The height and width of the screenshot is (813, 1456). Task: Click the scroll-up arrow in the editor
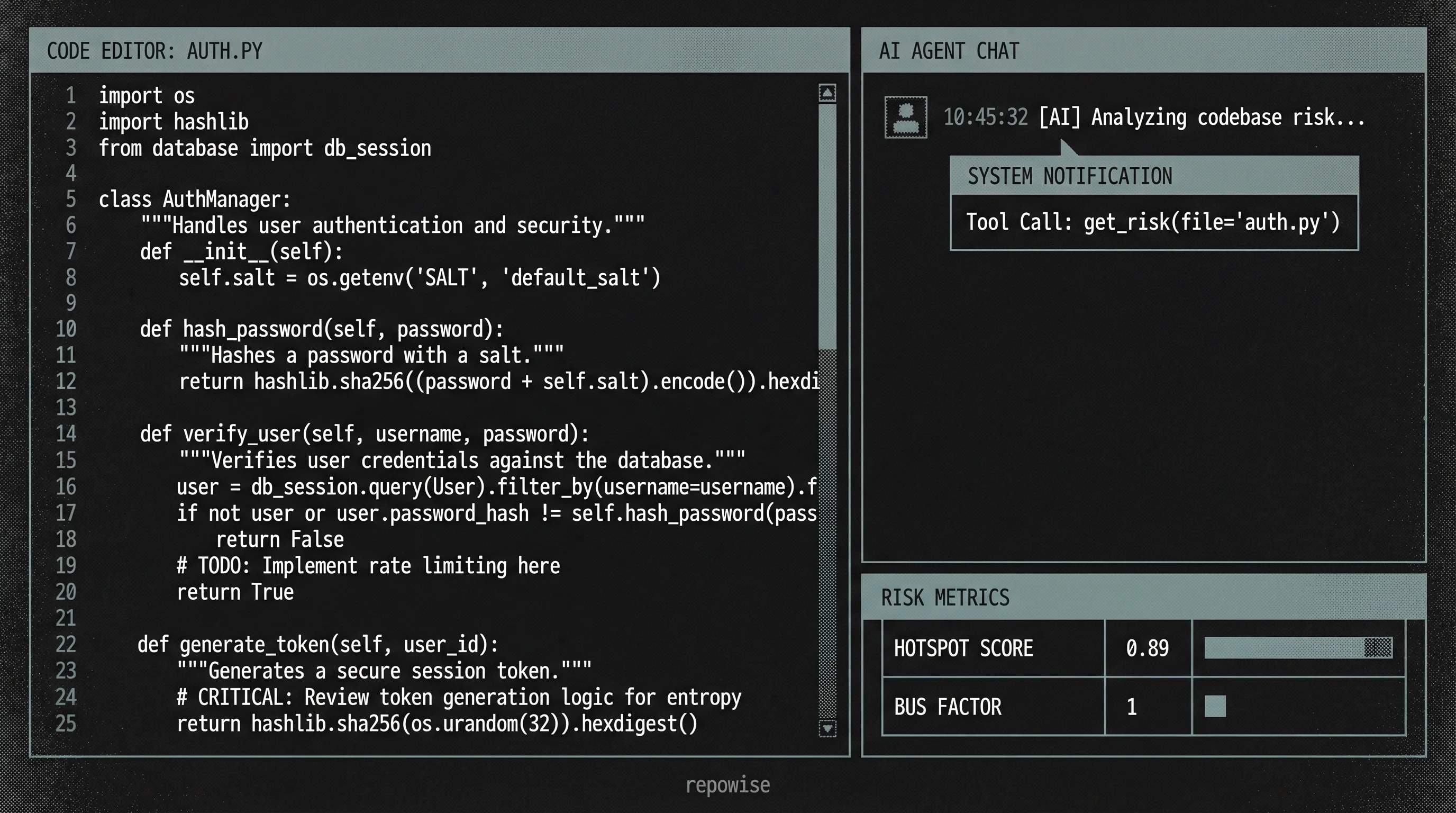(x=827, y=92)
